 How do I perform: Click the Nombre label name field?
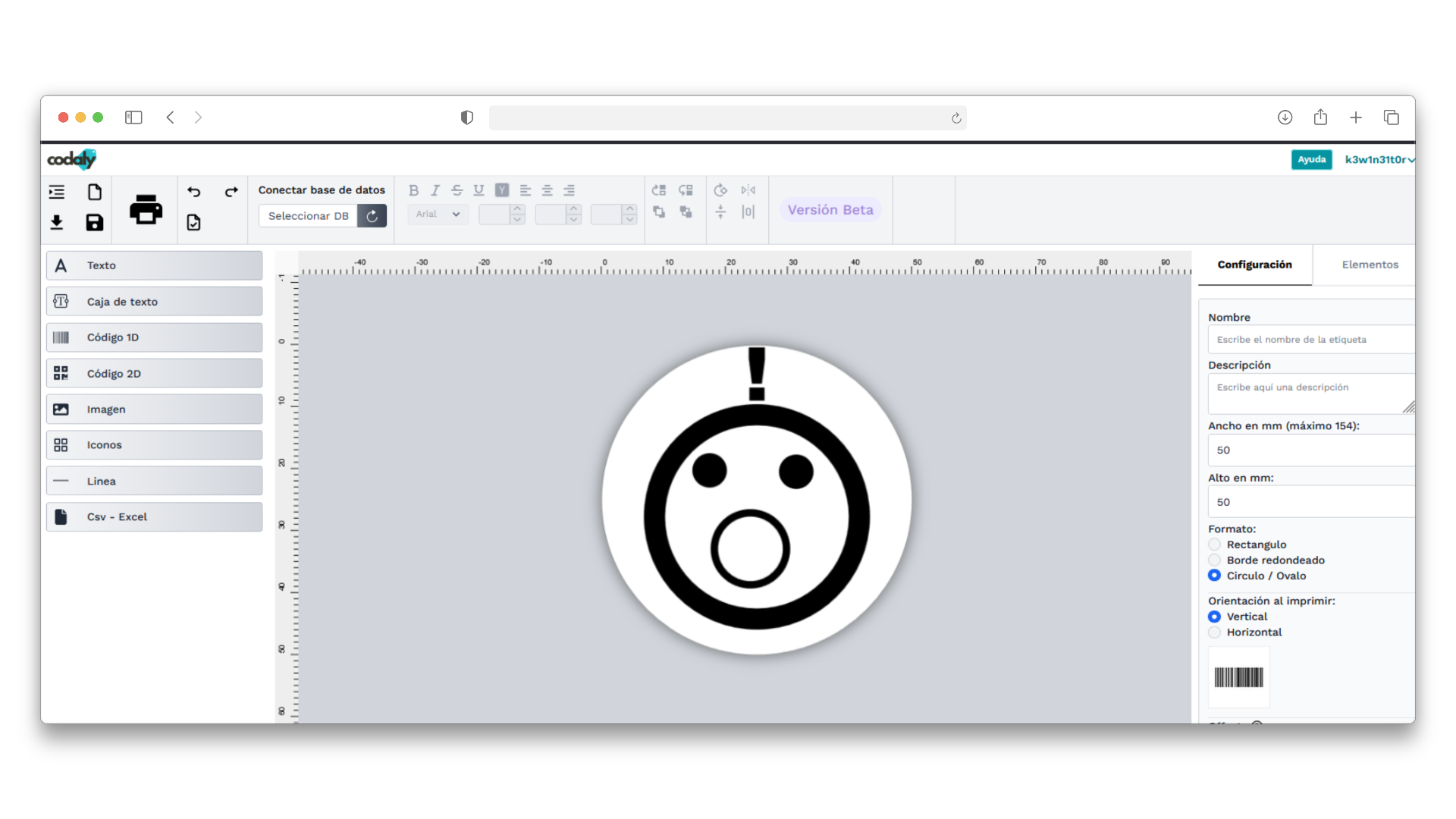coord(1310,340)
